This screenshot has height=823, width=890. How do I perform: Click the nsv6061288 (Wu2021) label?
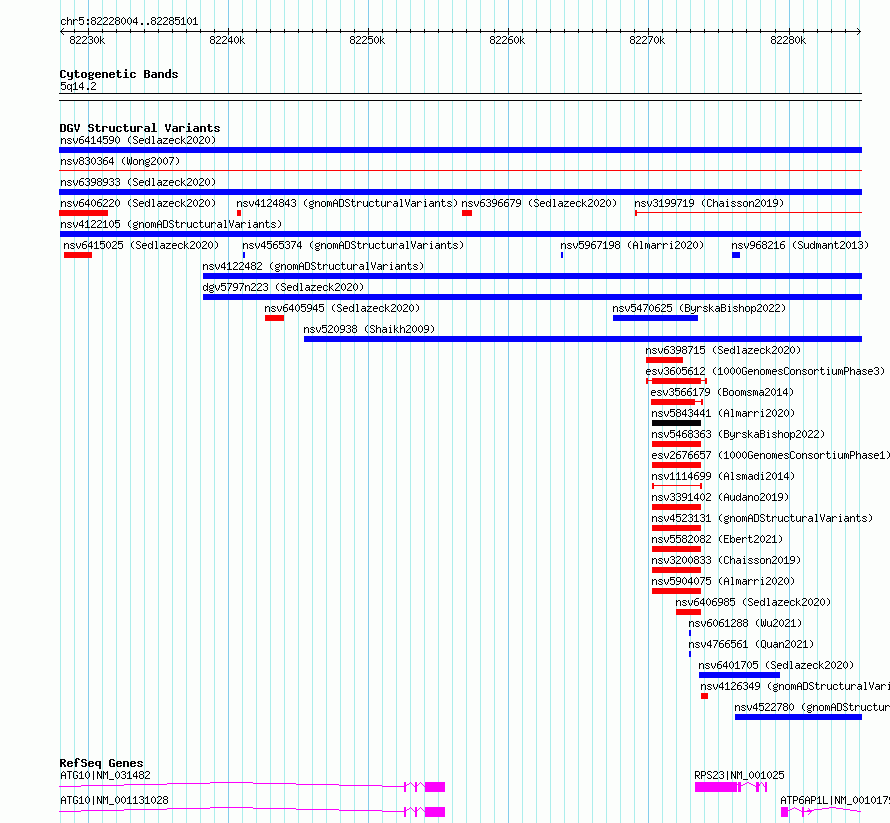pos(745,623)
